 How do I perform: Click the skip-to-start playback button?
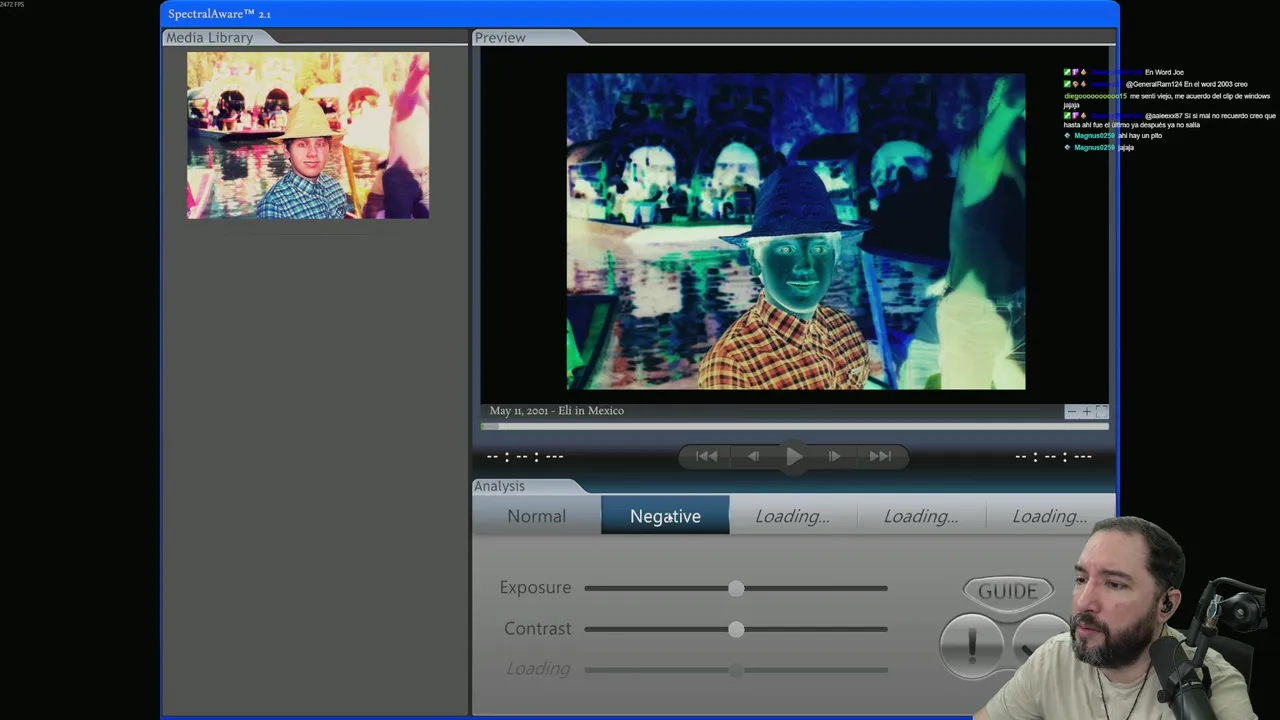pyautogui.click(x=707, y=456)
